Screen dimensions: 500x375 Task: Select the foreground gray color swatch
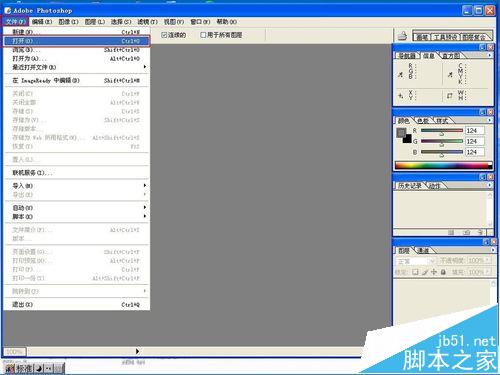click(401, 133)
